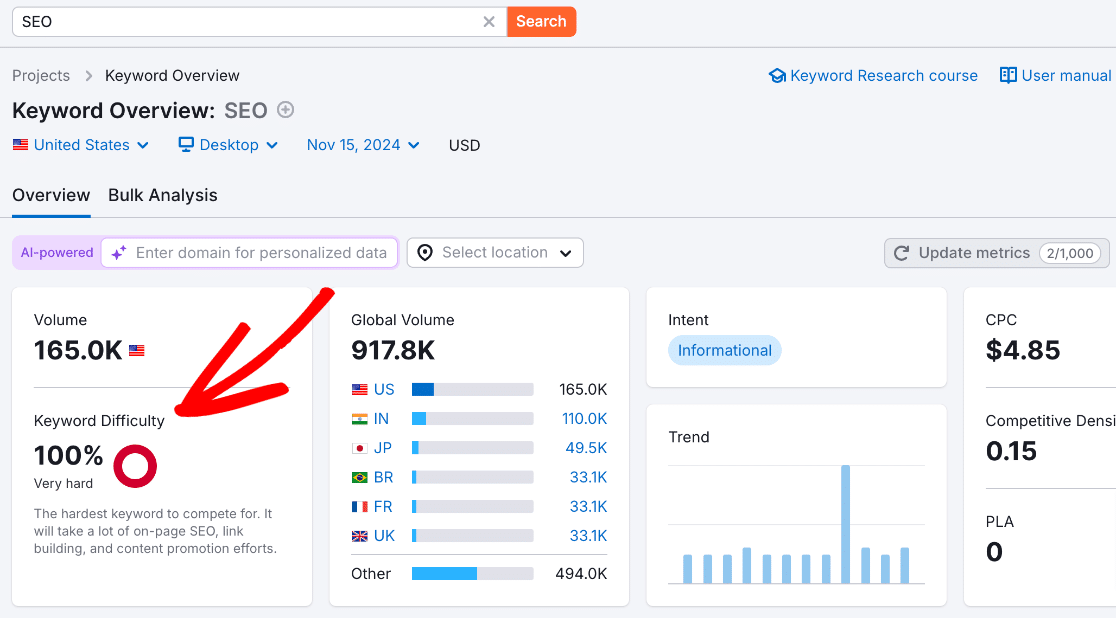Click the Brazil flag in Global Volume list
Viewport: 1116px width, 618px height.
(358, 477)
